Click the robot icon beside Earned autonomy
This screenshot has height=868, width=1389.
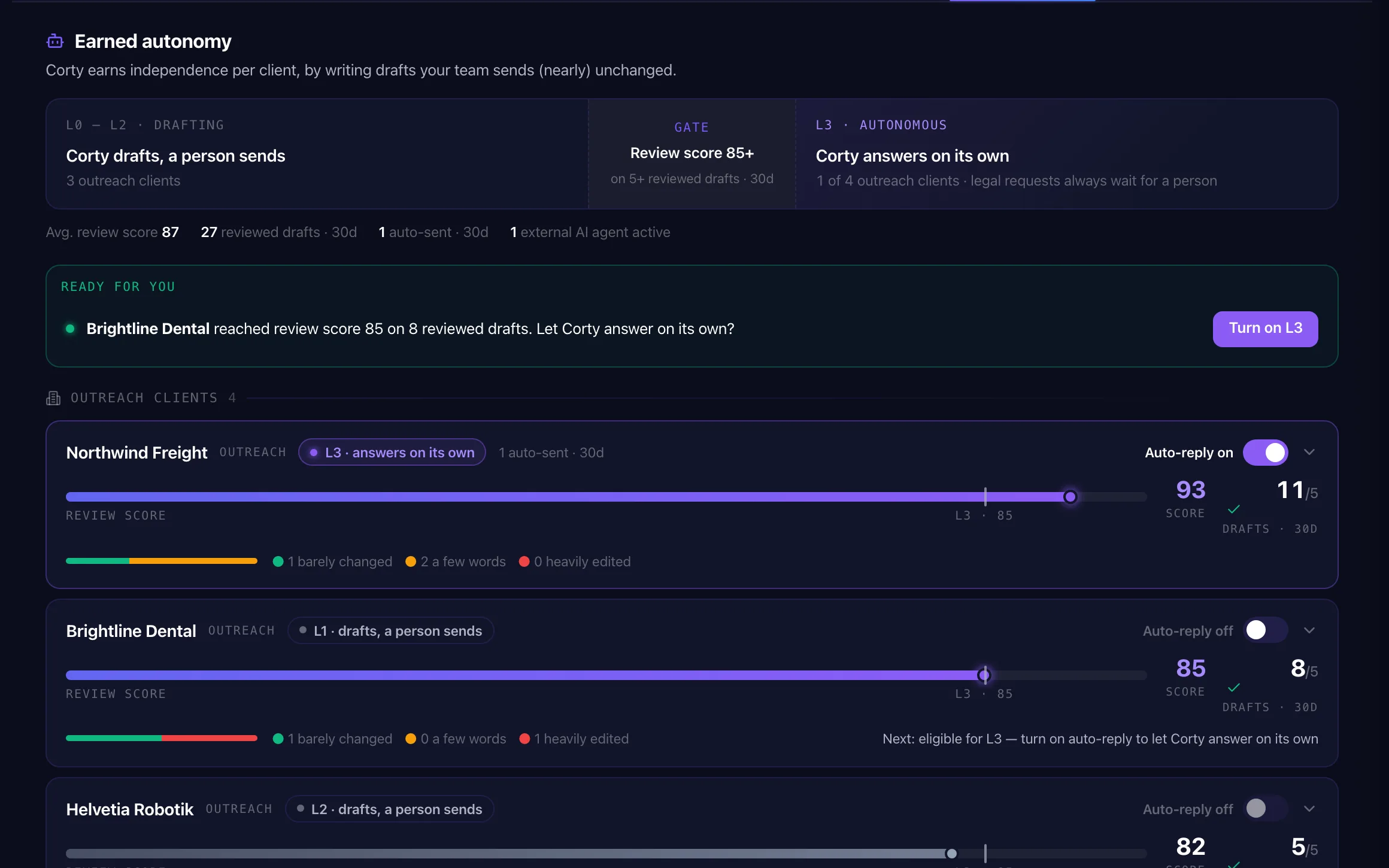click(x=55, y=41)
